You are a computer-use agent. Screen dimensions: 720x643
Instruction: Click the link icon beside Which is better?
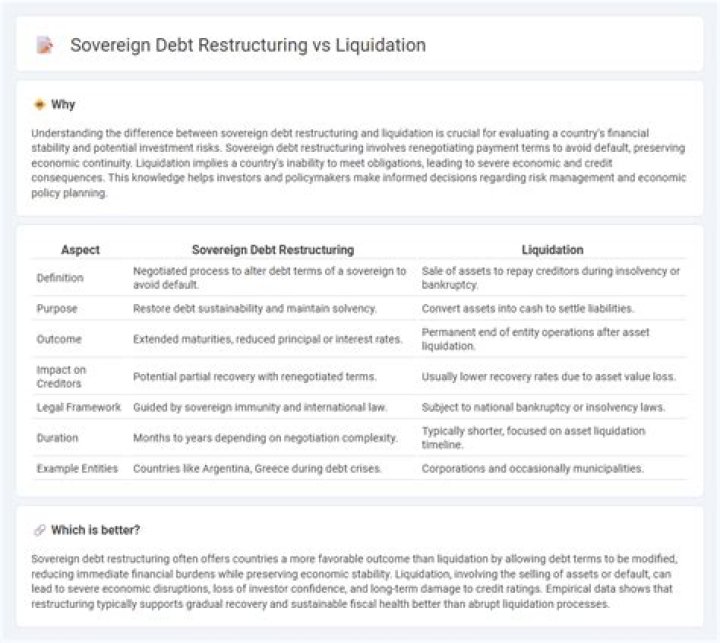coord(39,530)
